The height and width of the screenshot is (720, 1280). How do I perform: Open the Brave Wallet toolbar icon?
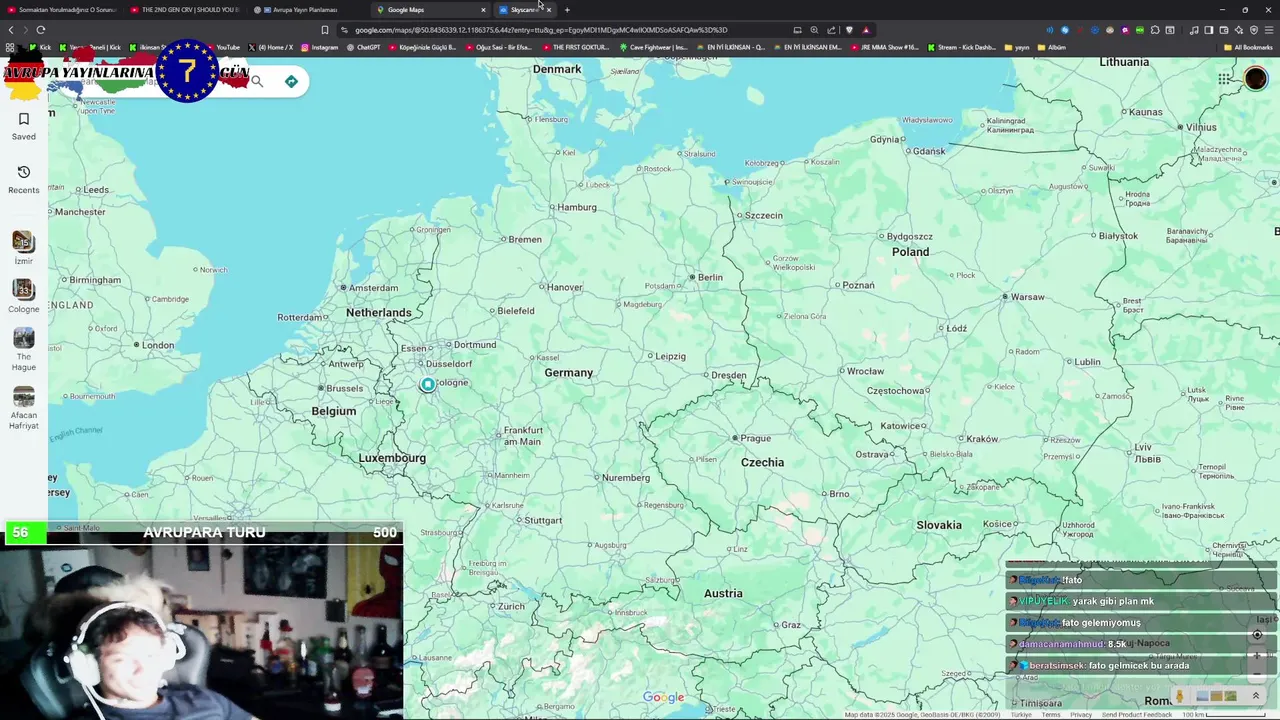coord(1224,30)
